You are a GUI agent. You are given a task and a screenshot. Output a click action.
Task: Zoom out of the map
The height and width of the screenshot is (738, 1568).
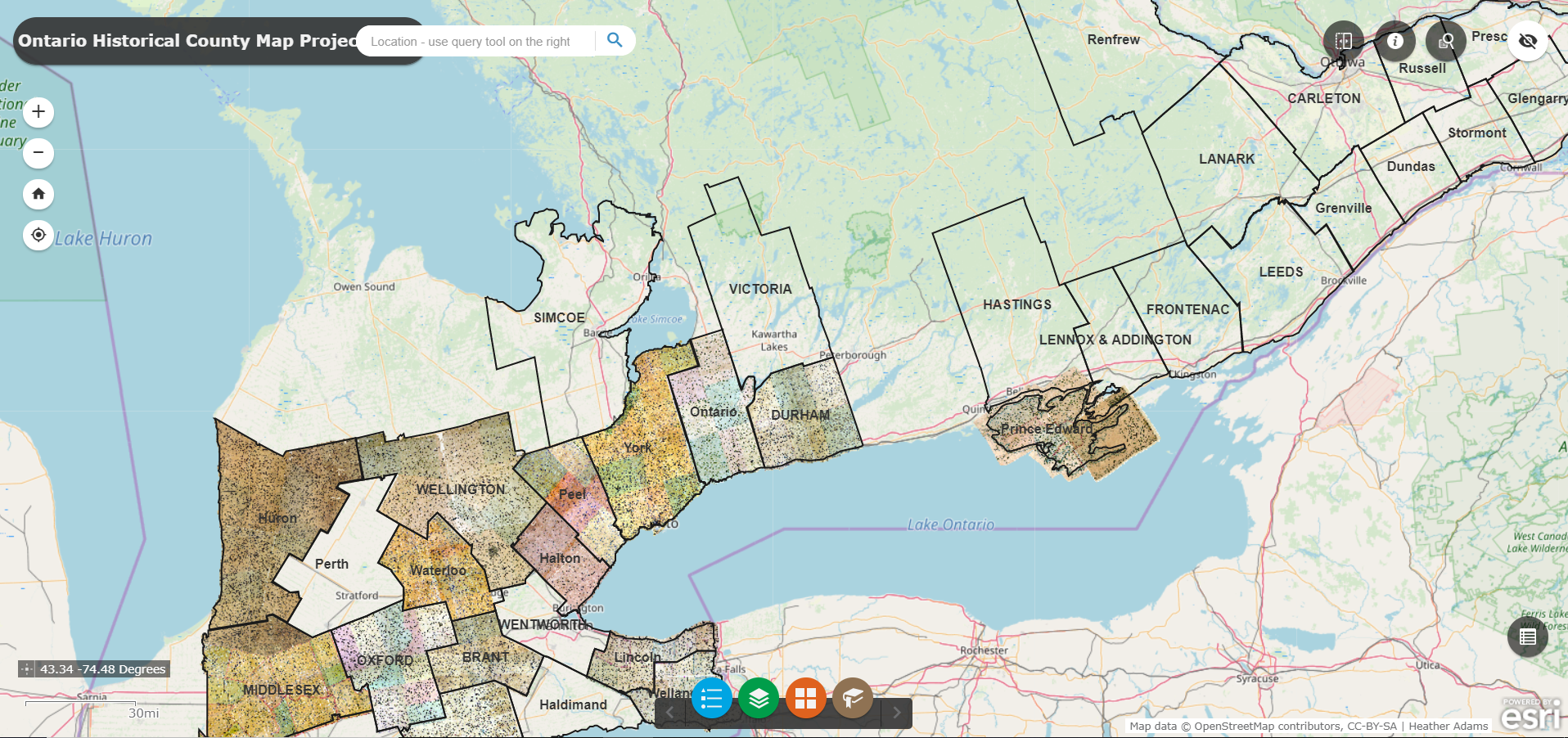(38, 153)
